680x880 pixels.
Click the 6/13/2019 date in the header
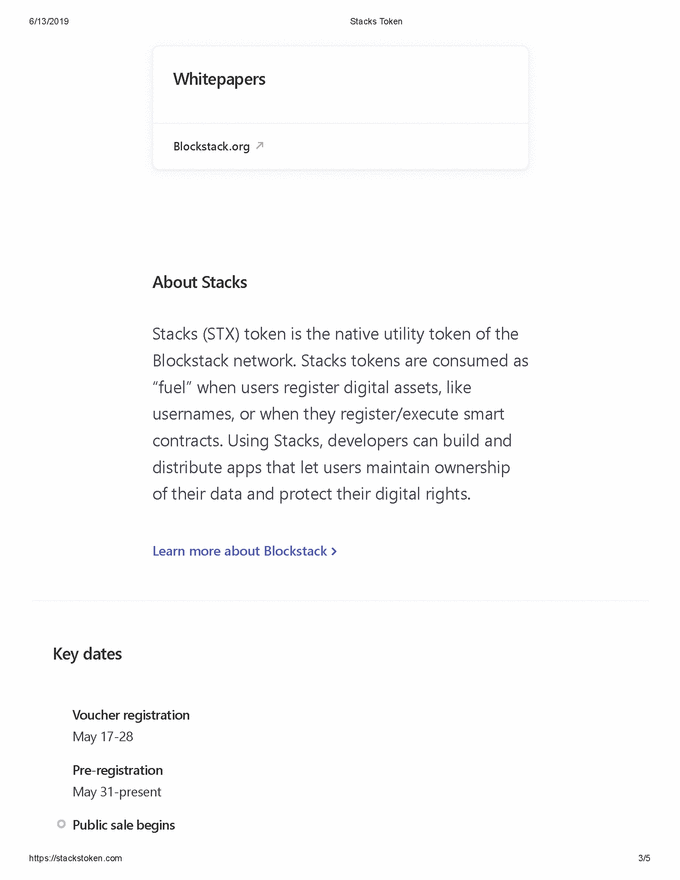49,21
